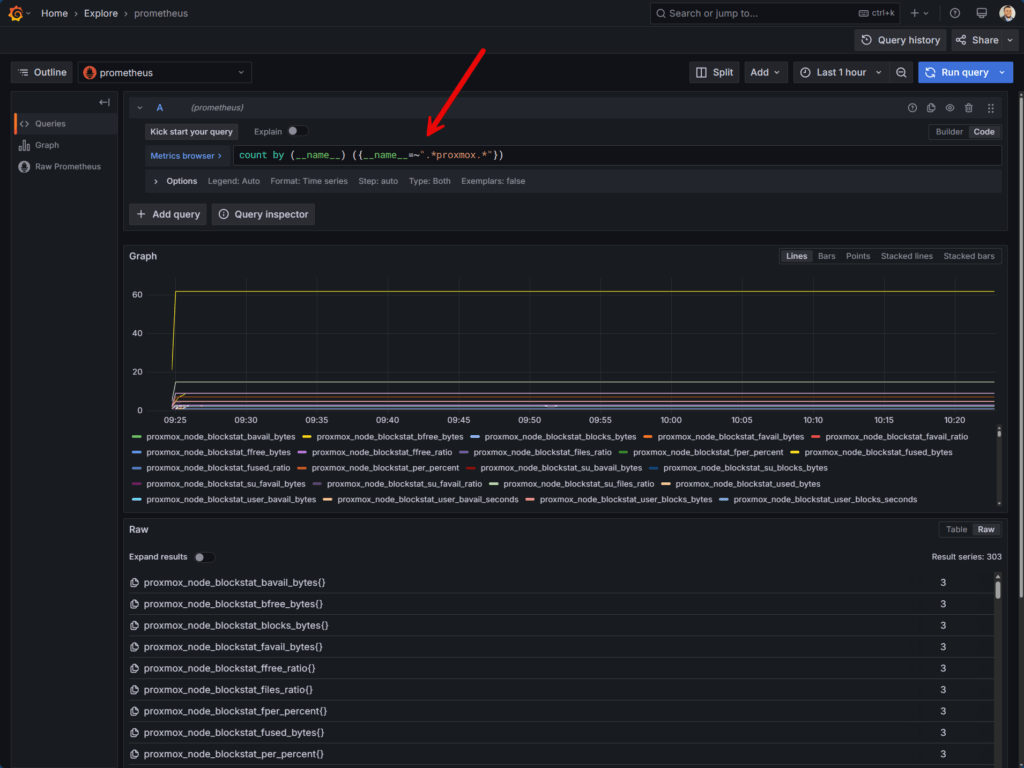Click the query A drag handle icon

click(991, 108)
